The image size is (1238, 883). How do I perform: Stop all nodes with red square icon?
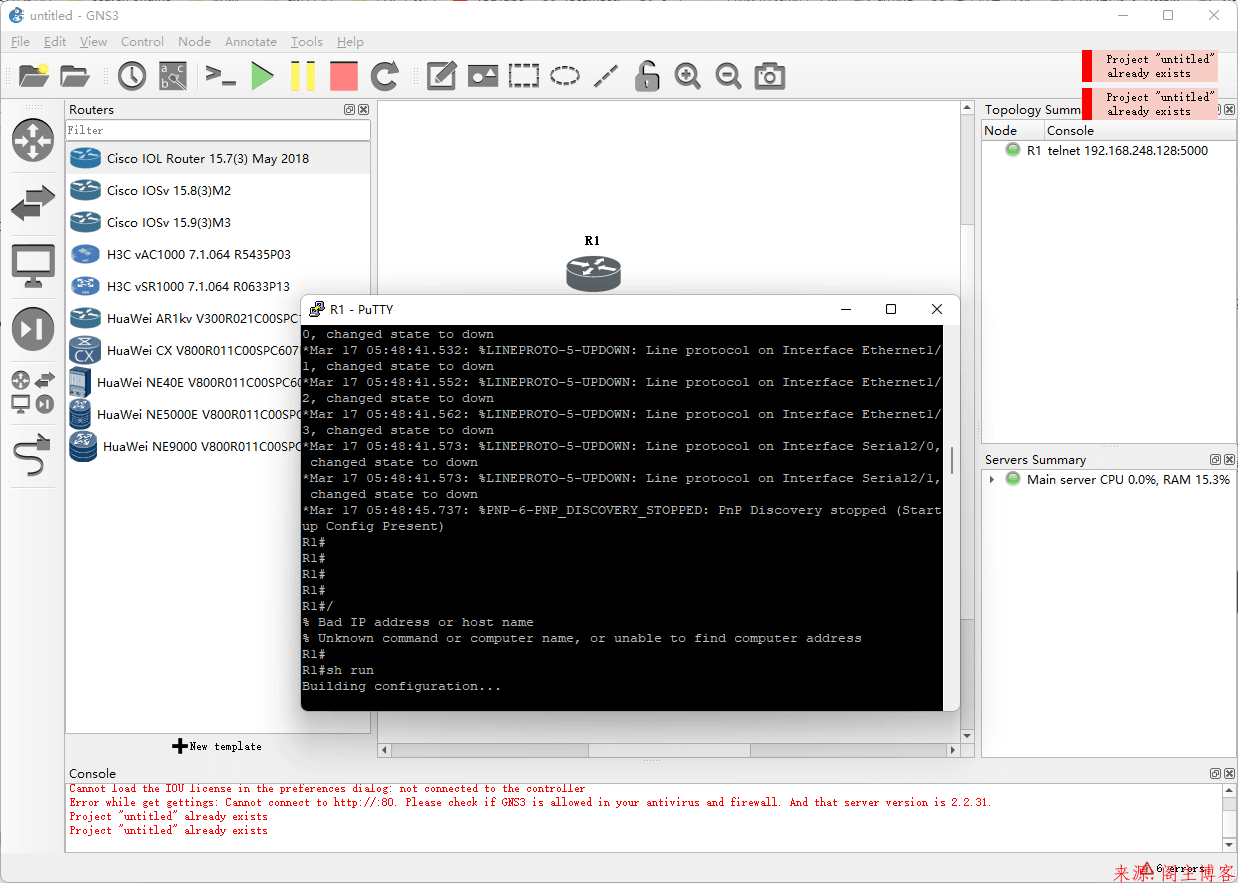344,76
